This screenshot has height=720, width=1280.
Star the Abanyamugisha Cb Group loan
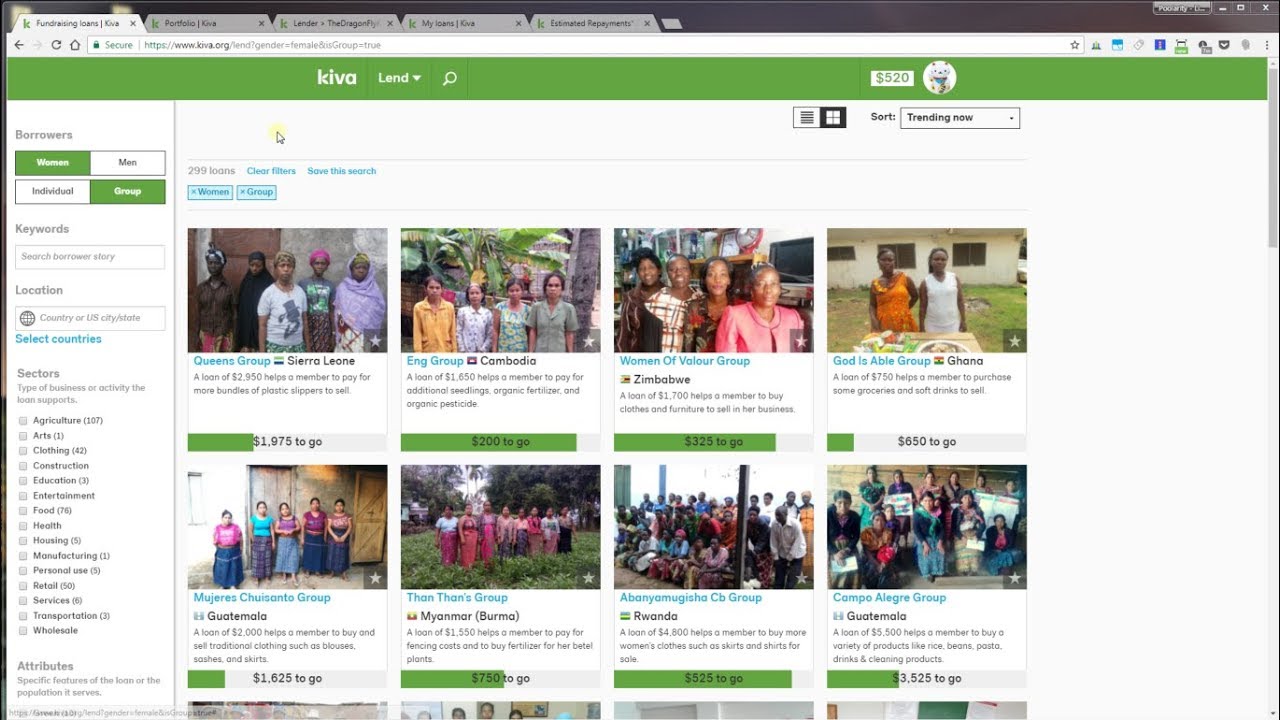point(801,578)
